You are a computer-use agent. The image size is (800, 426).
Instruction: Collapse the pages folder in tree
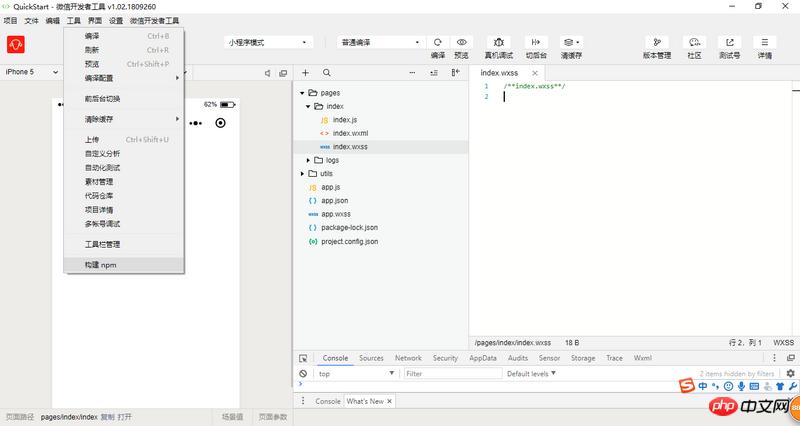(302, 93)
